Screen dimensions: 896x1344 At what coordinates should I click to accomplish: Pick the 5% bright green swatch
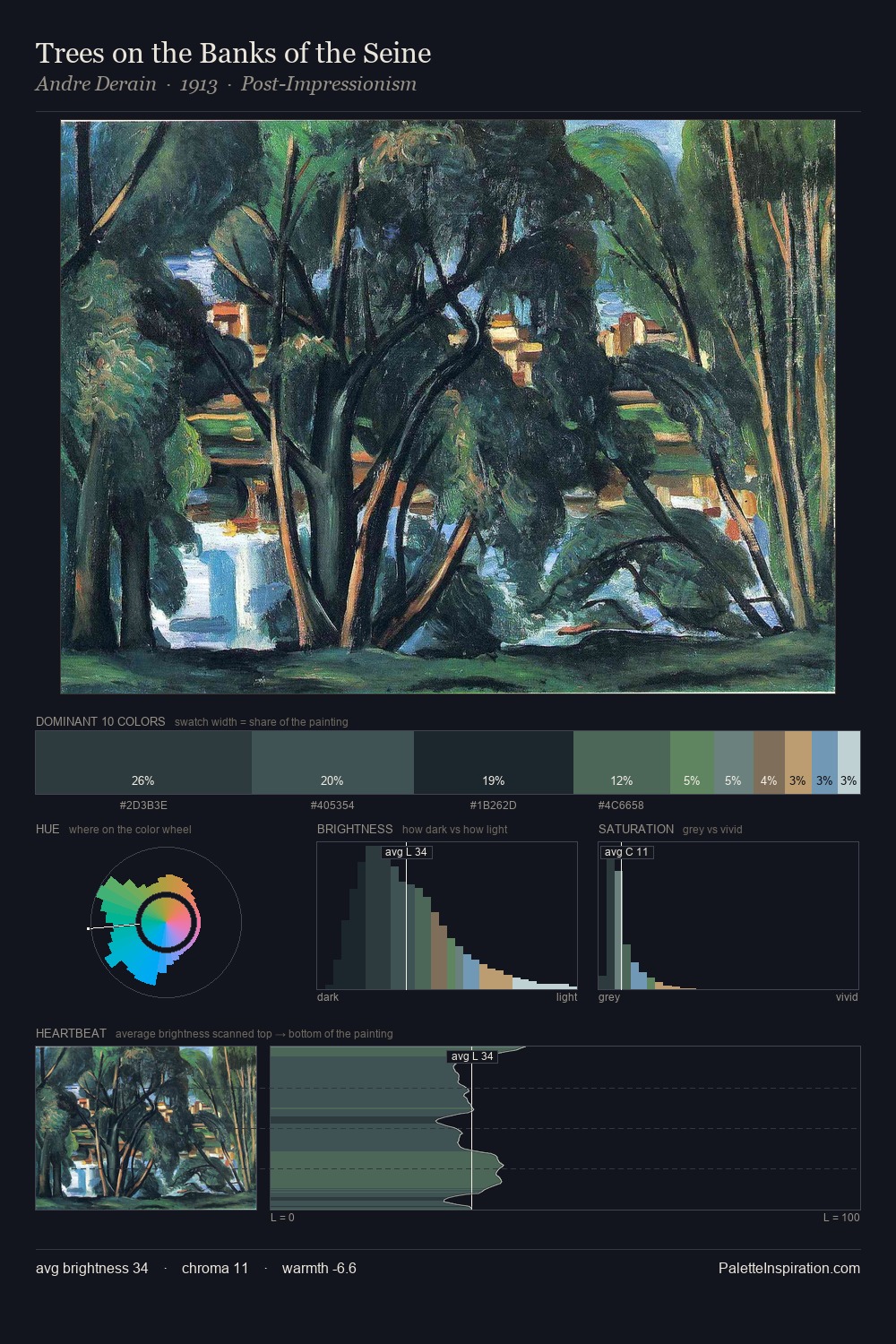692,762
